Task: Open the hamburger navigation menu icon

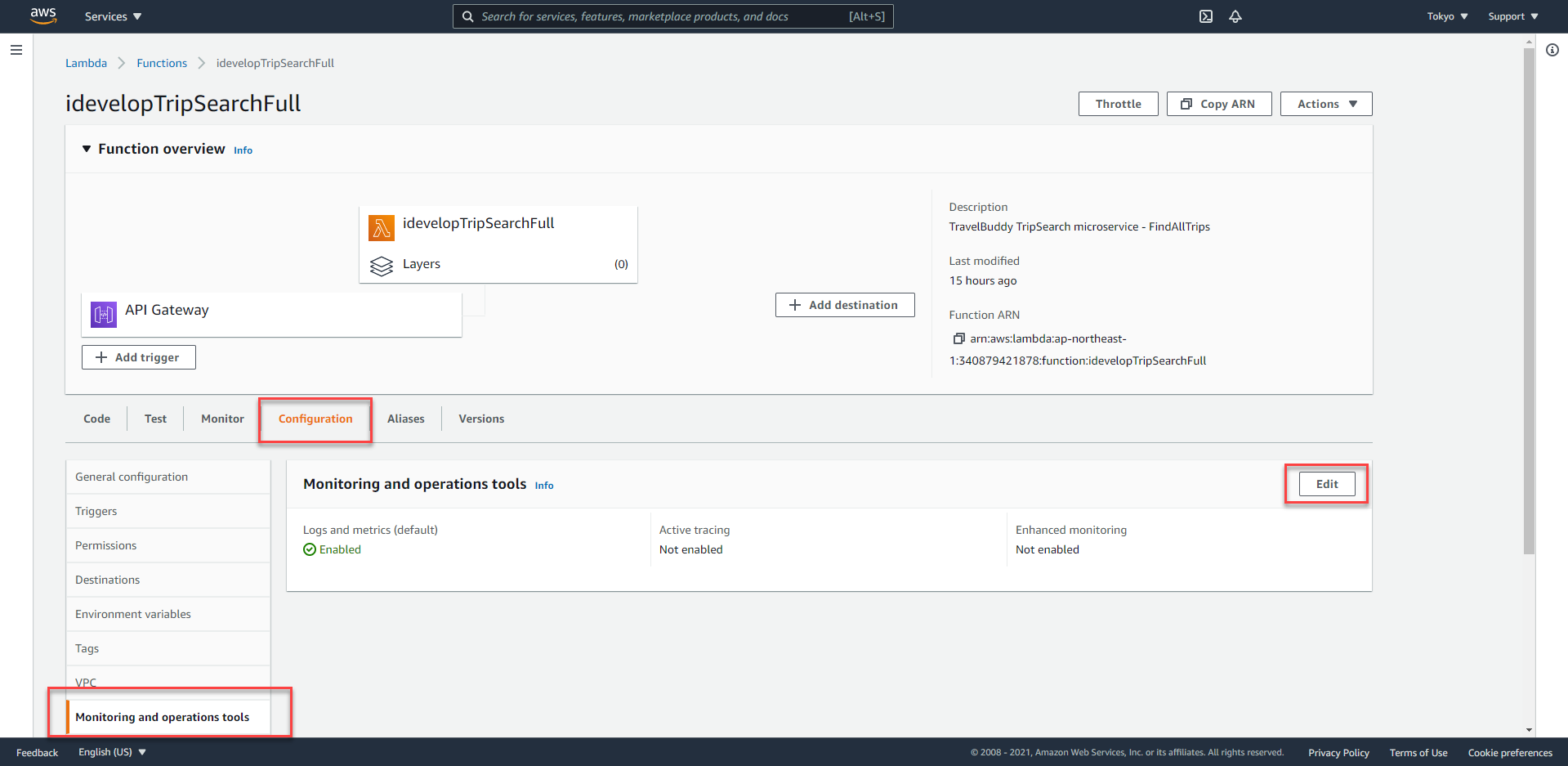Action: point(16,50)
